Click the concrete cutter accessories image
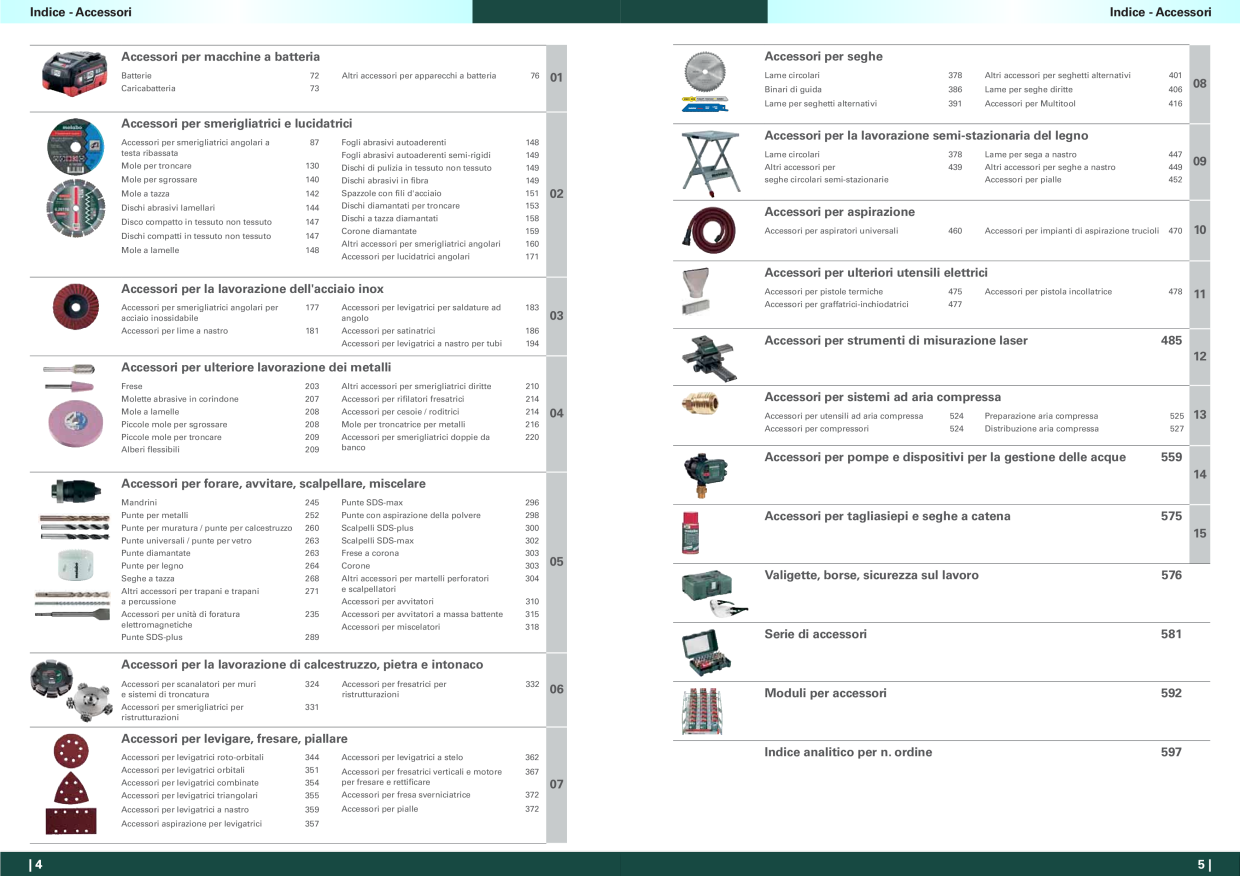 click(x=73, y=689)
